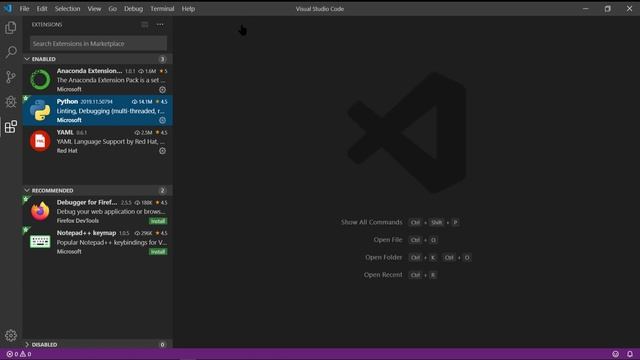Open the Explorer view in activity bar
Viewport: 640px width, 360px height.
click(11, 27)
